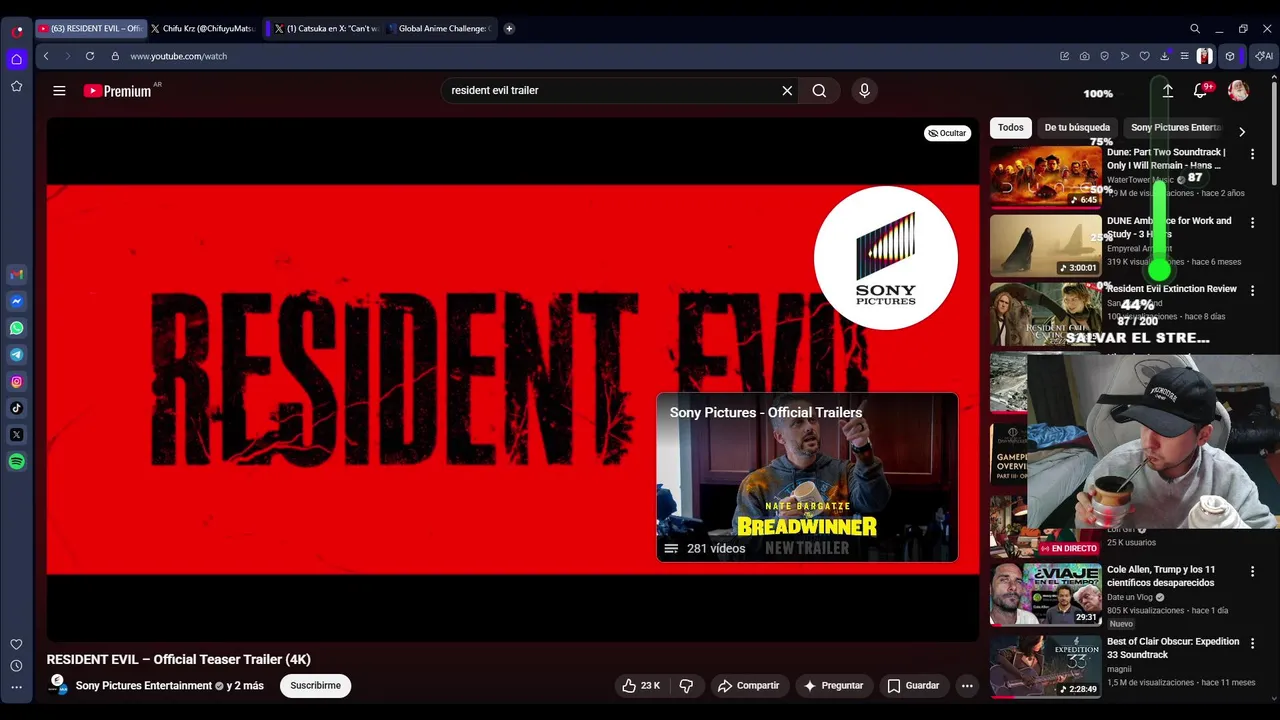Image resolution: width=1280 pixels, height=720 pixels.
Task: Open Dune Part Two Soundtrack thumbnail
Action: pyautogui.click(x=1046, y=177)
